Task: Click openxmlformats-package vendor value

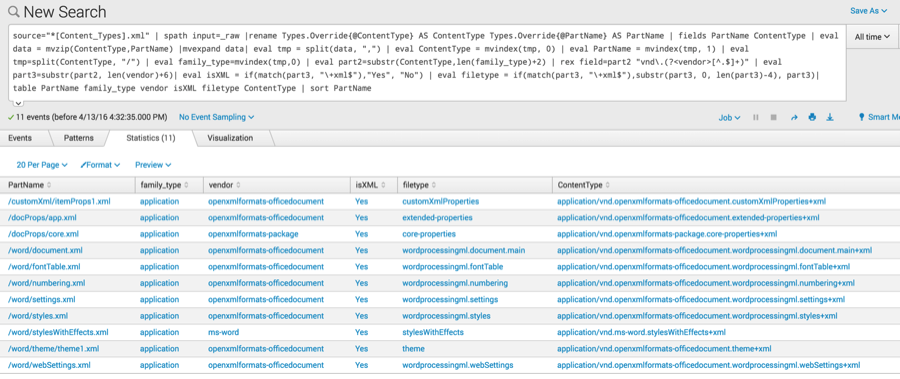Action: coord(253,234)
